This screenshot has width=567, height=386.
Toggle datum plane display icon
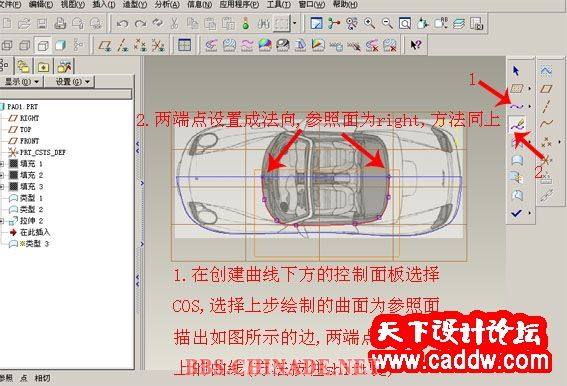tap(105, 46)
